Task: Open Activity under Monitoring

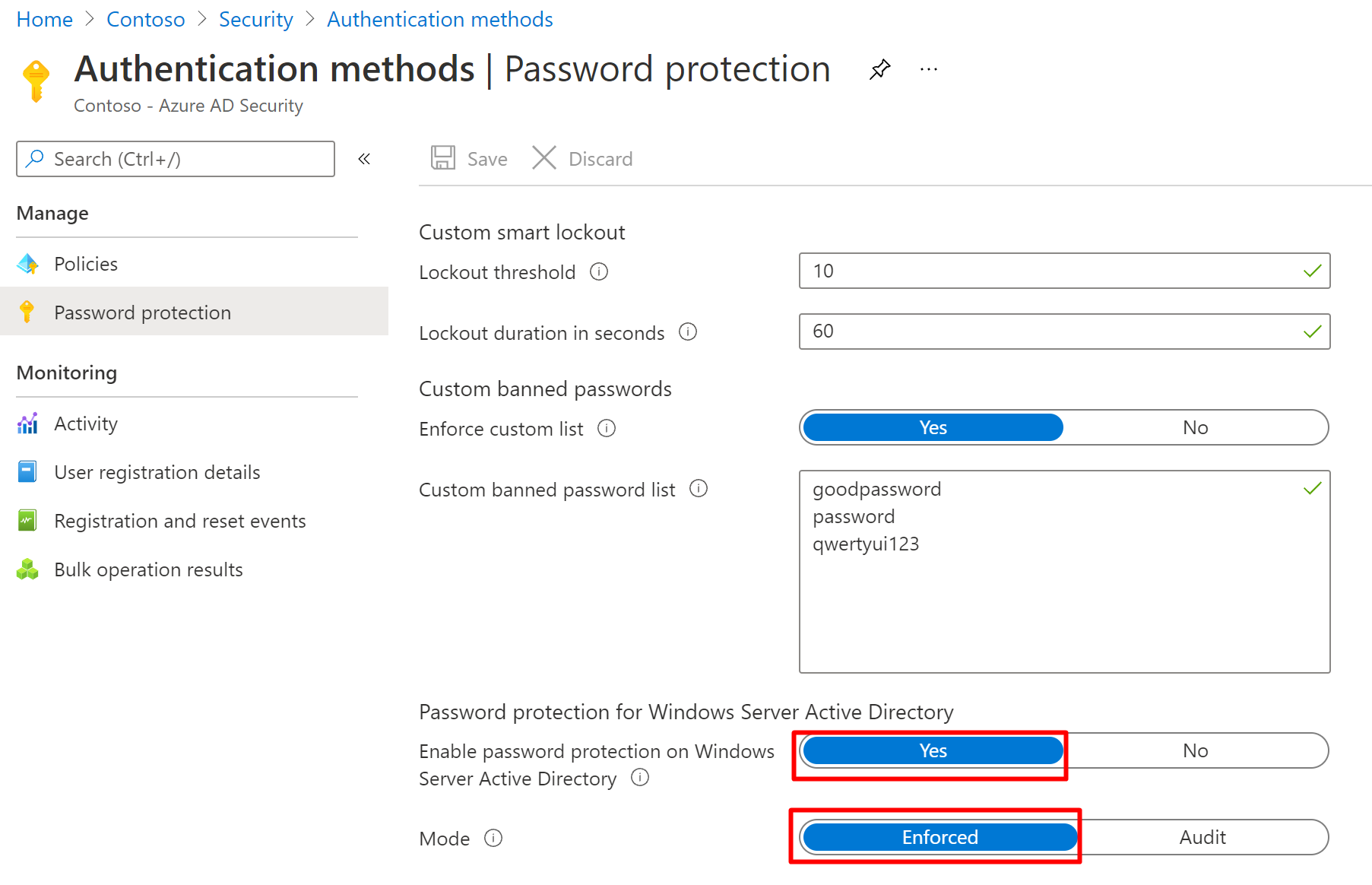Action: pyautogui.click(x=86, y=423)
